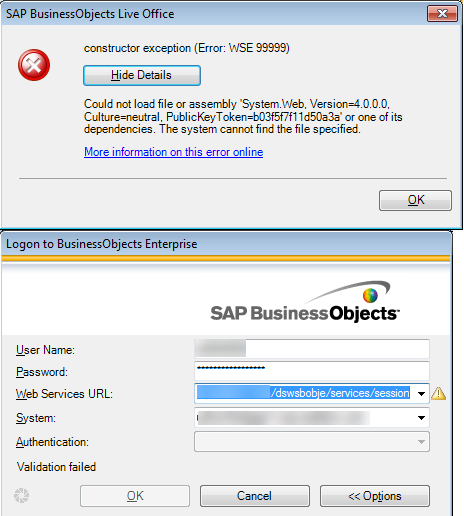Expand the System dropdown arrow
Screen dimensions: 464x516
click(x=421, y=418)
